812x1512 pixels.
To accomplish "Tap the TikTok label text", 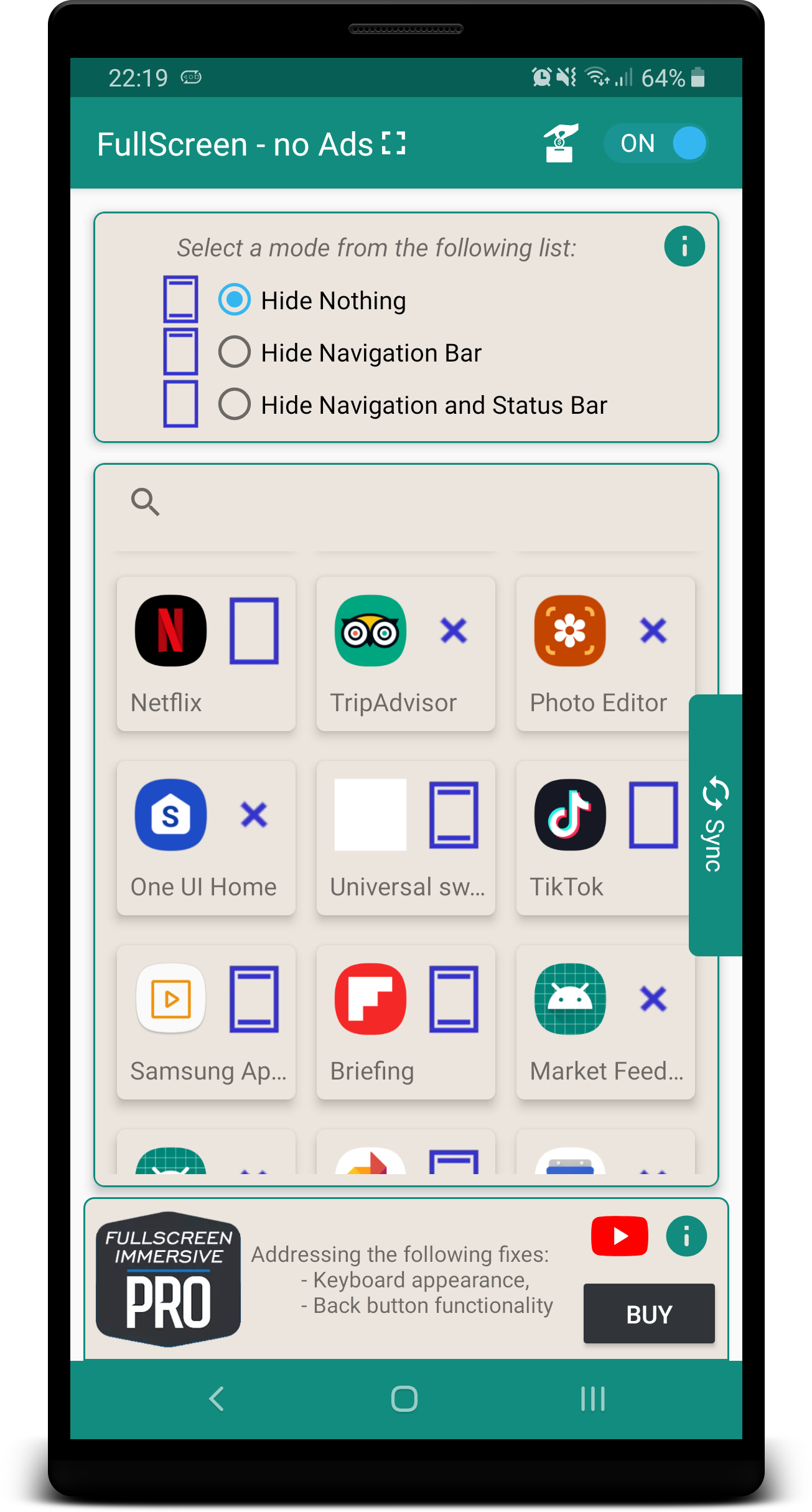I will [566, 887].
